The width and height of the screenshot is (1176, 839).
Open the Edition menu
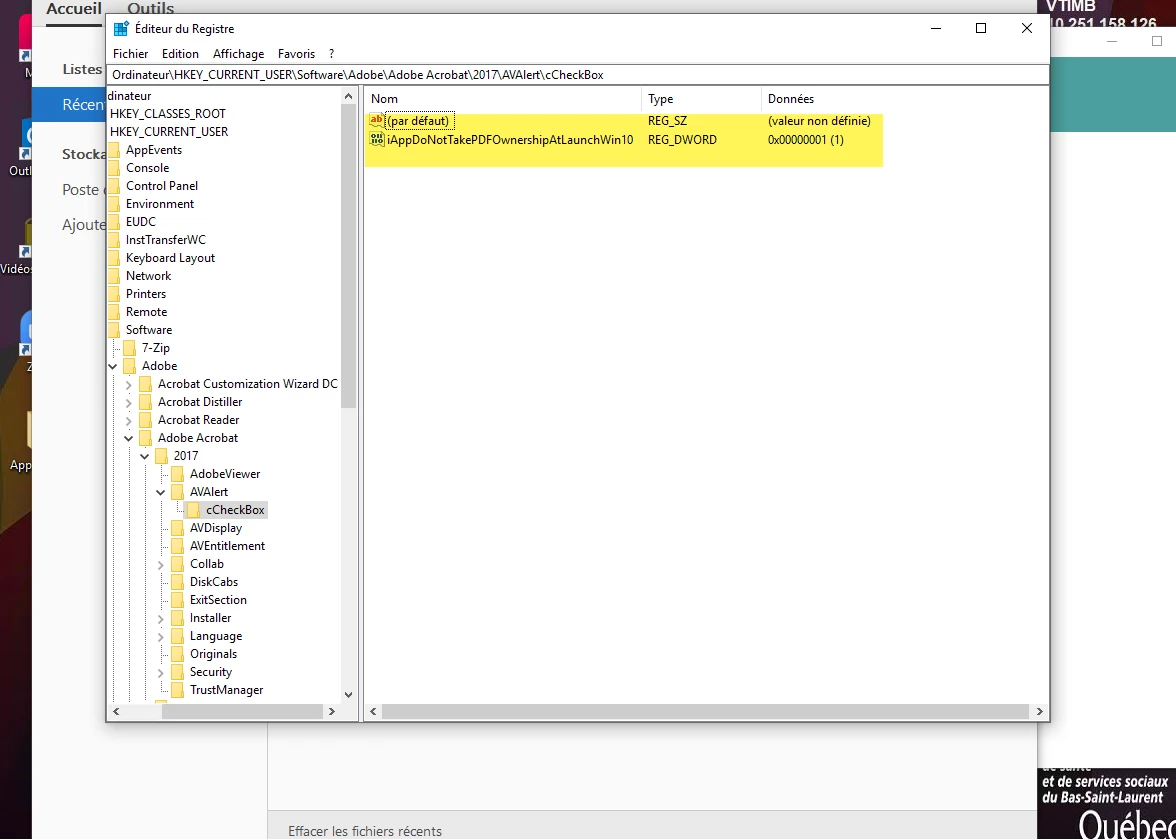click(180, 54)
